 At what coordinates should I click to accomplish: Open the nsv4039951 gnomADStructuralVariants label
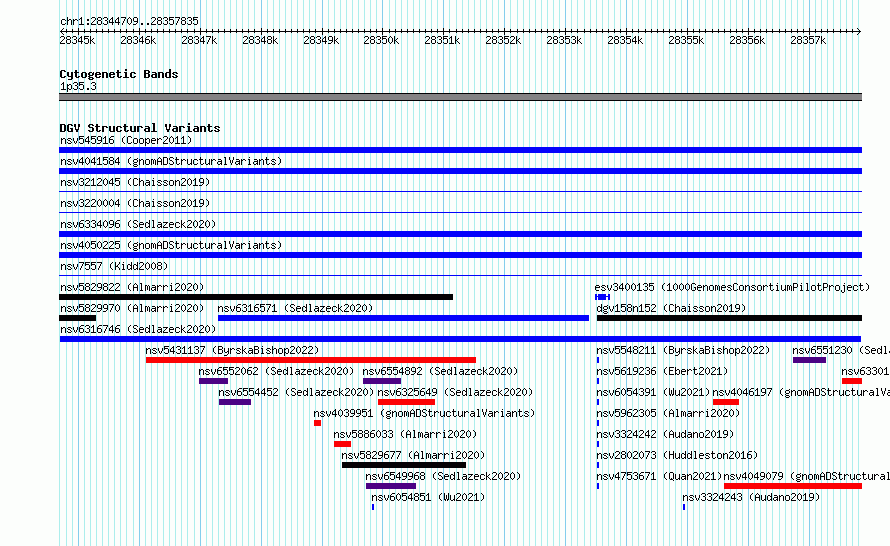[425, 413]
